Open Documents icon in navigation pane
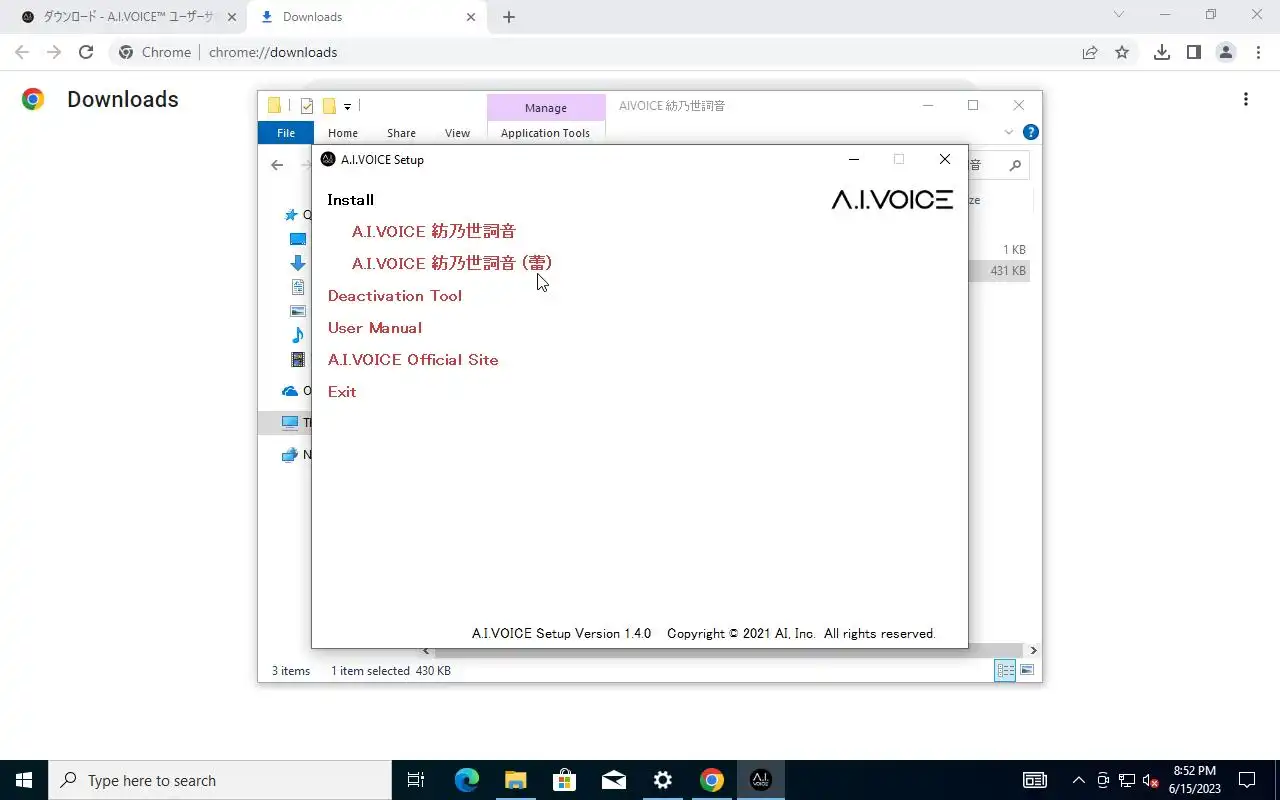Viewport: 1280px width, 800px height. coord(298,287)
